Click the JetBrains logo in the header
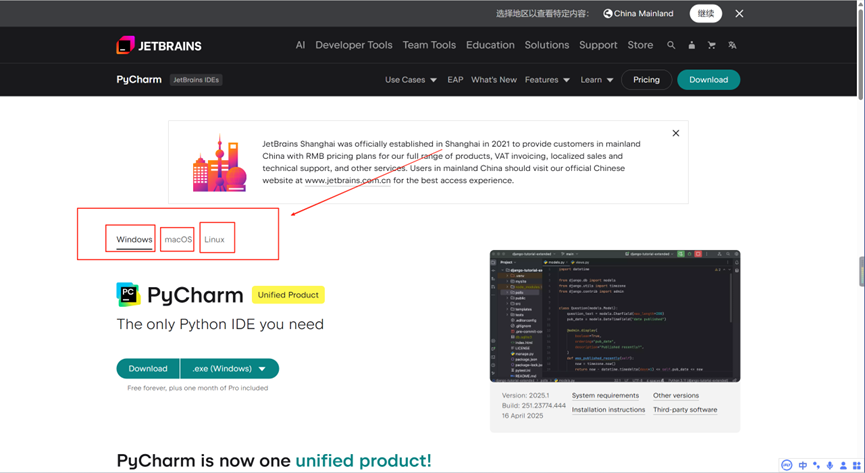Viewport: 865px width, 473px height. click(159, 45)
